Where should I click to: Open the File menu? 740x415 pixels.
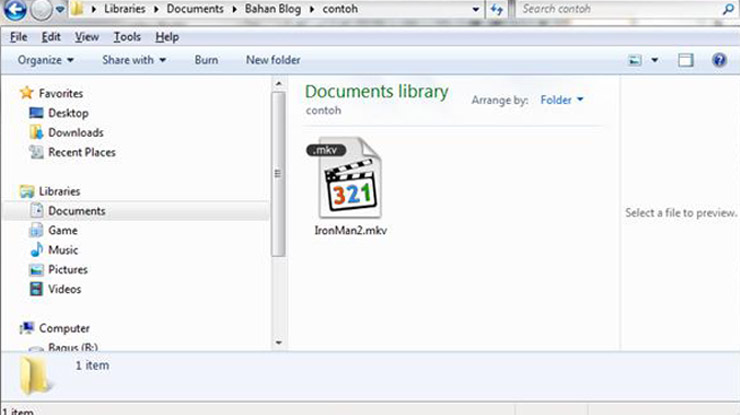18,37
